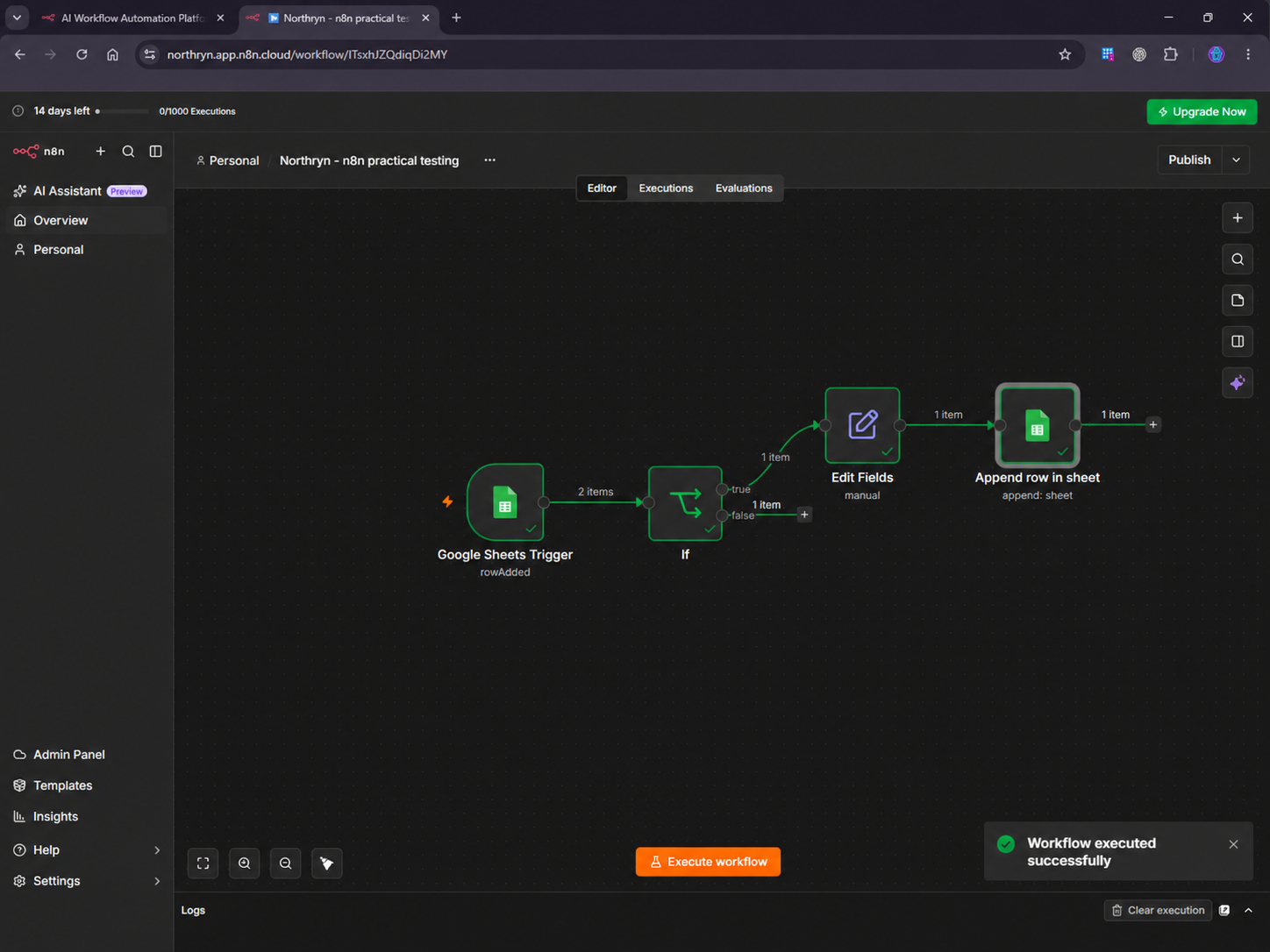
Task: Reload the browser page
Action: [82, 54]
